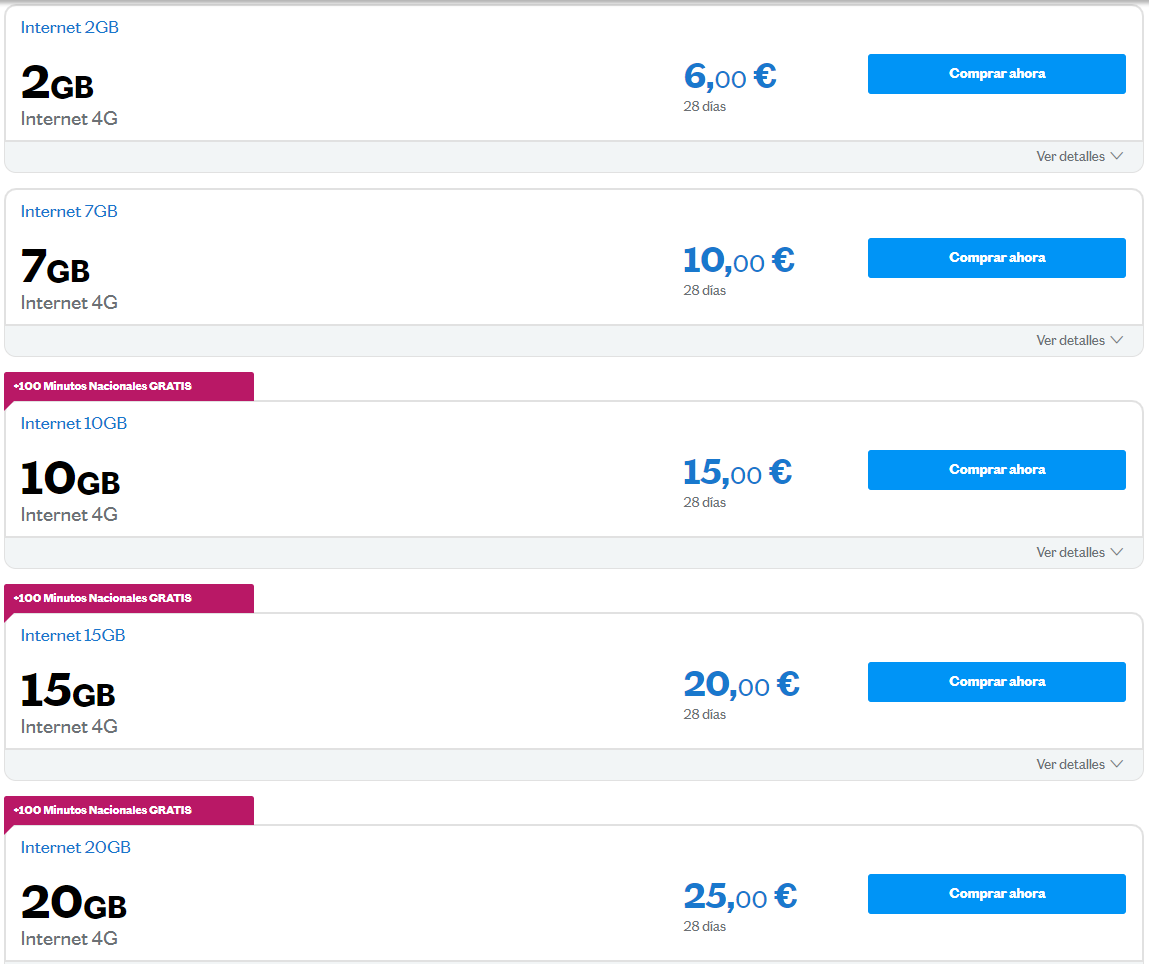Click the Internet 20GB title link
The height and width of the screenshot is (964, 1149).
[76, 848]
